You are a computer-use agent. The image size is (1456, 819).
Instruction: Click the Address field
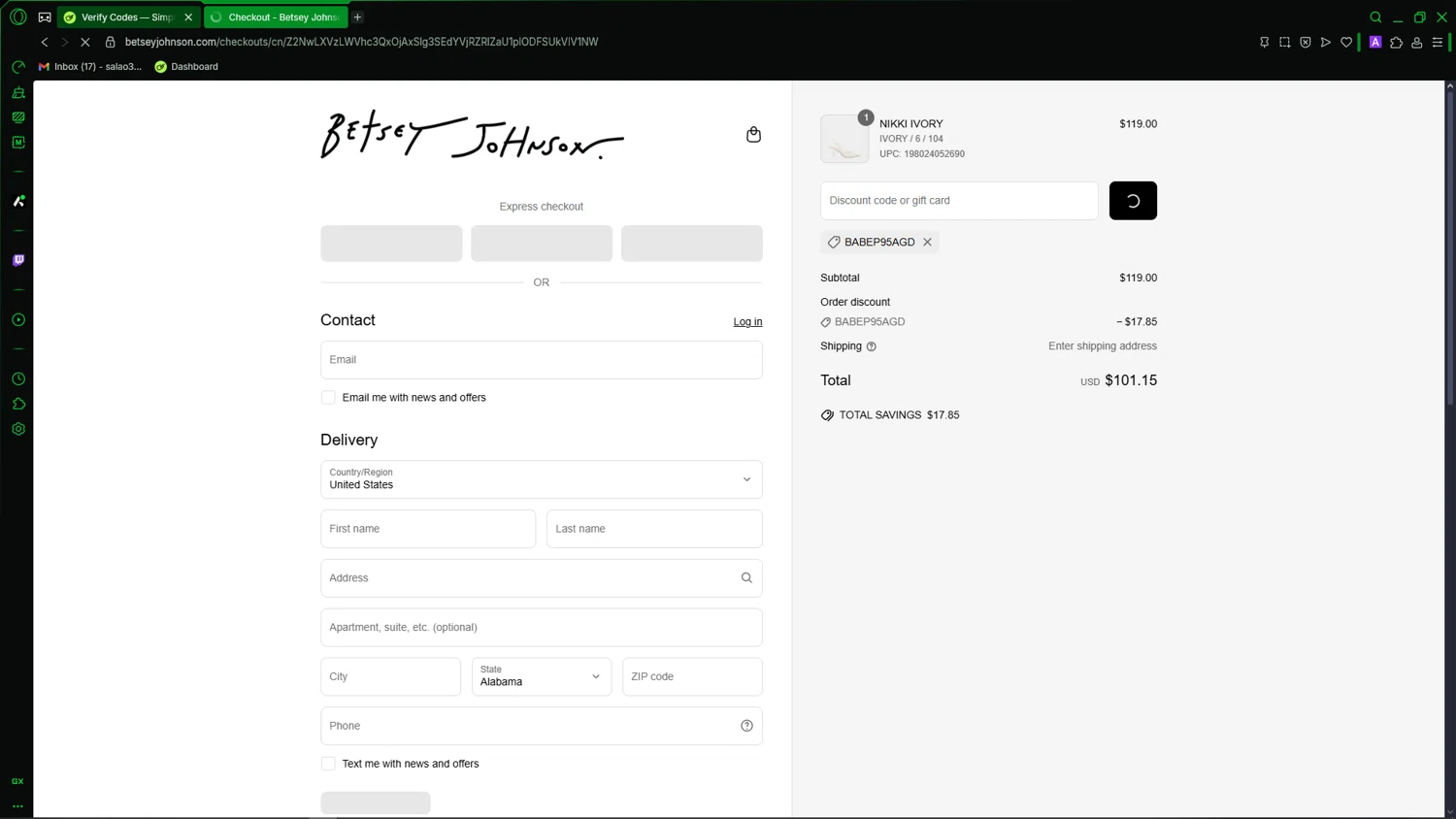pyautogui.click(x=542, y=578)
